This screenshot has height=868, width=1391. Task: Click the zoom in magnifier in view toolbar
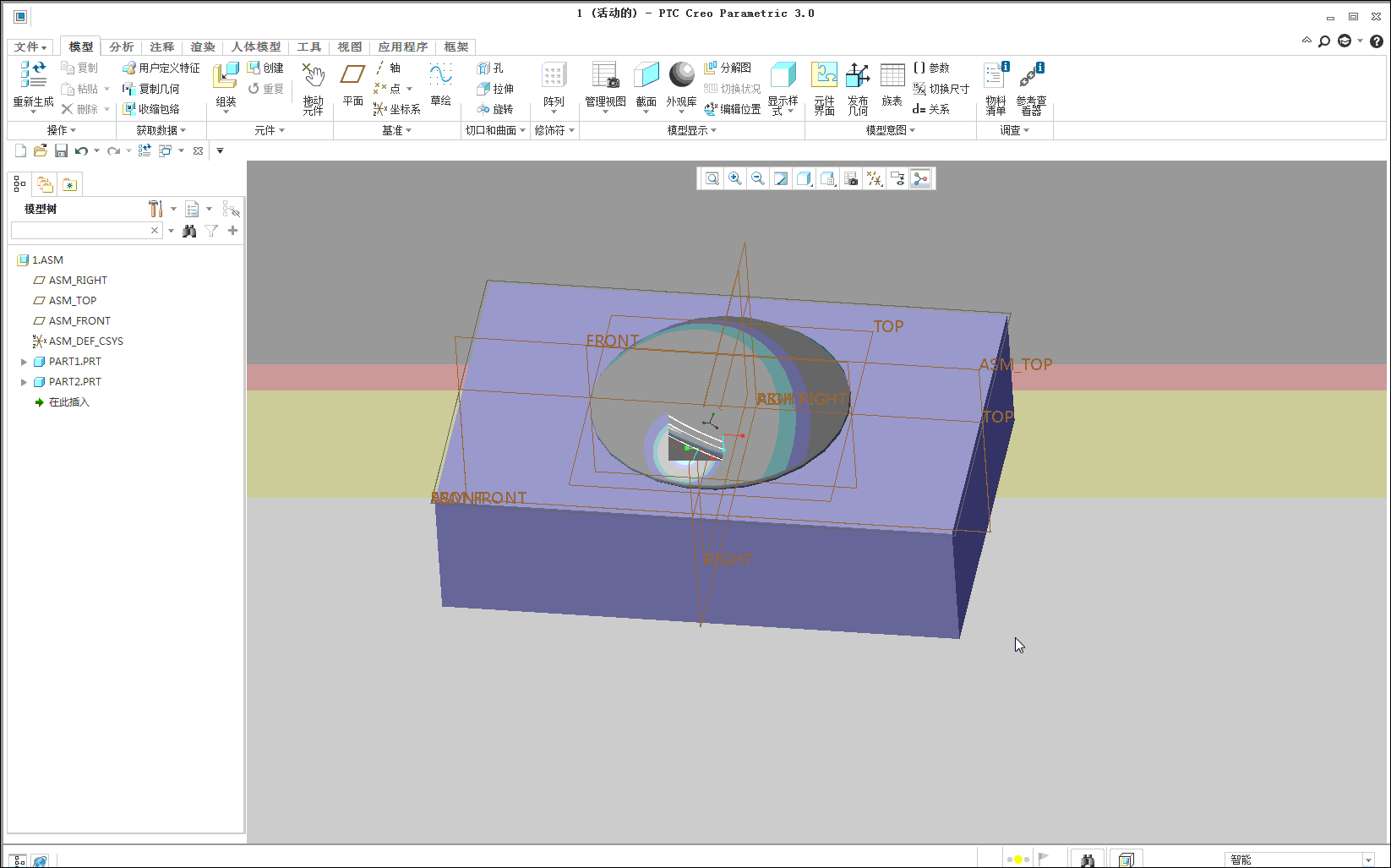[x=735, y=178]
